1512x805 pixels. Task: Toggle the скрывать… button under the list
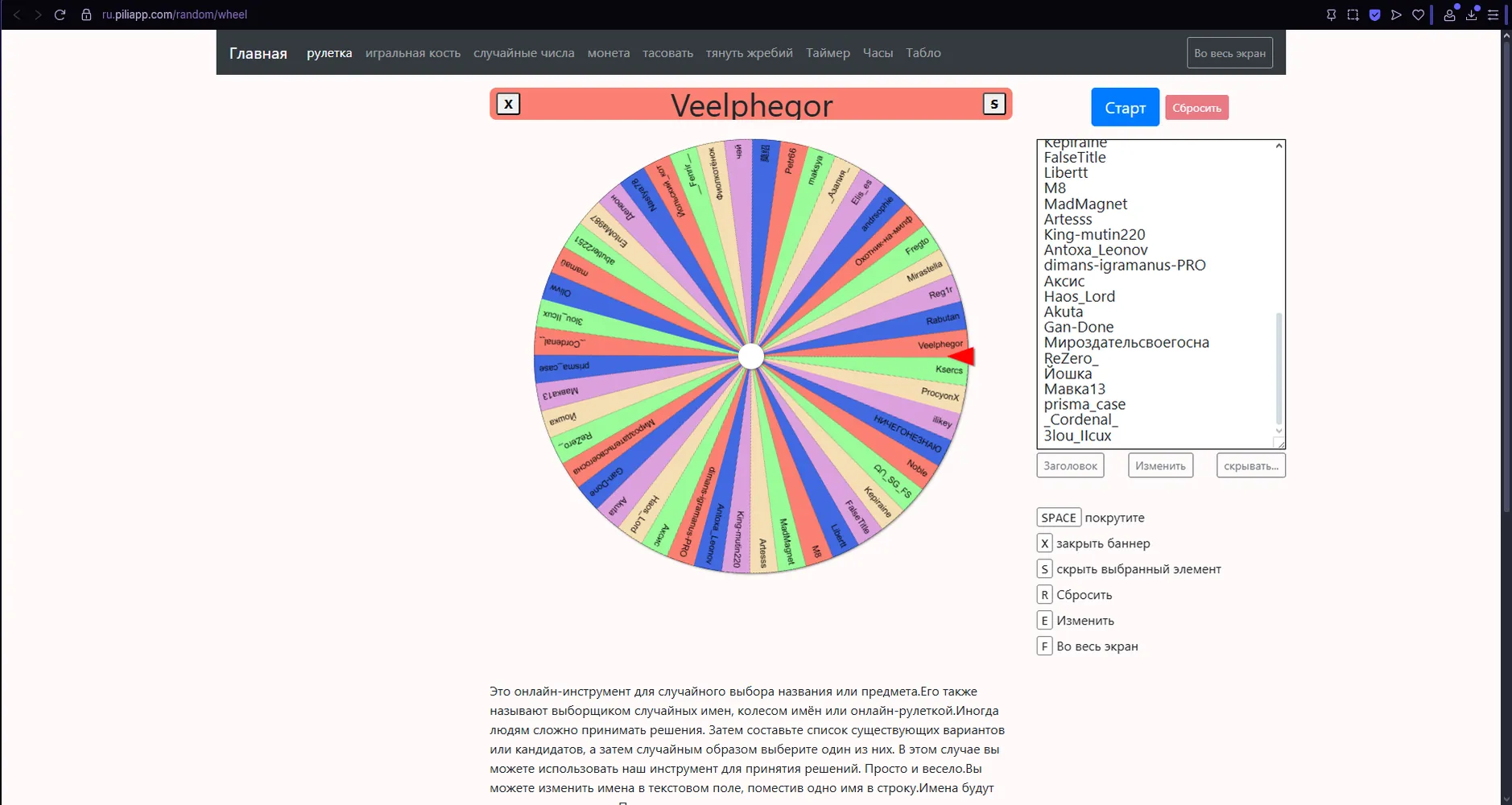1251,465
